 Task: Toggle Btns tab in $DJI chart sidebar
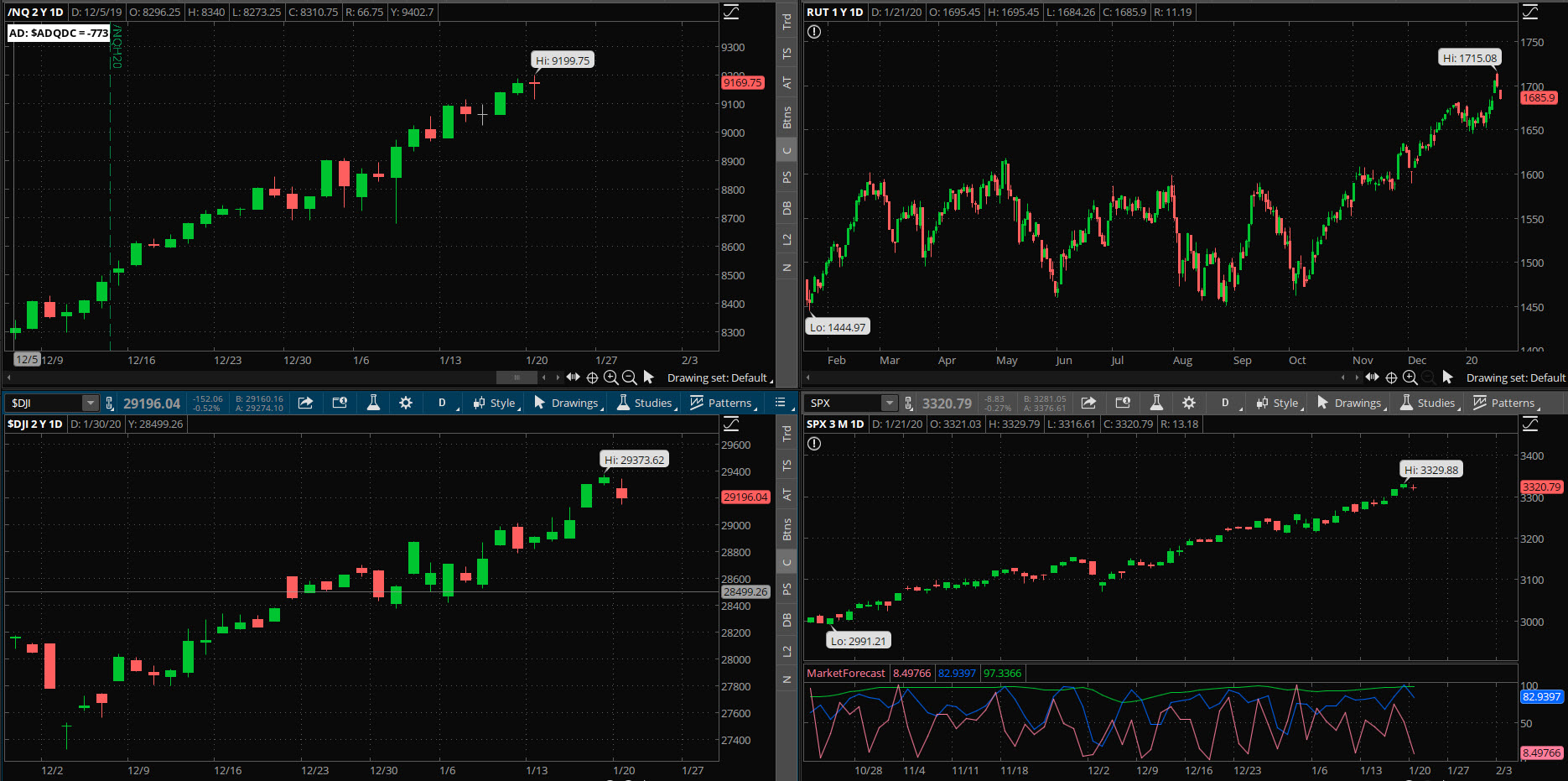787,528
